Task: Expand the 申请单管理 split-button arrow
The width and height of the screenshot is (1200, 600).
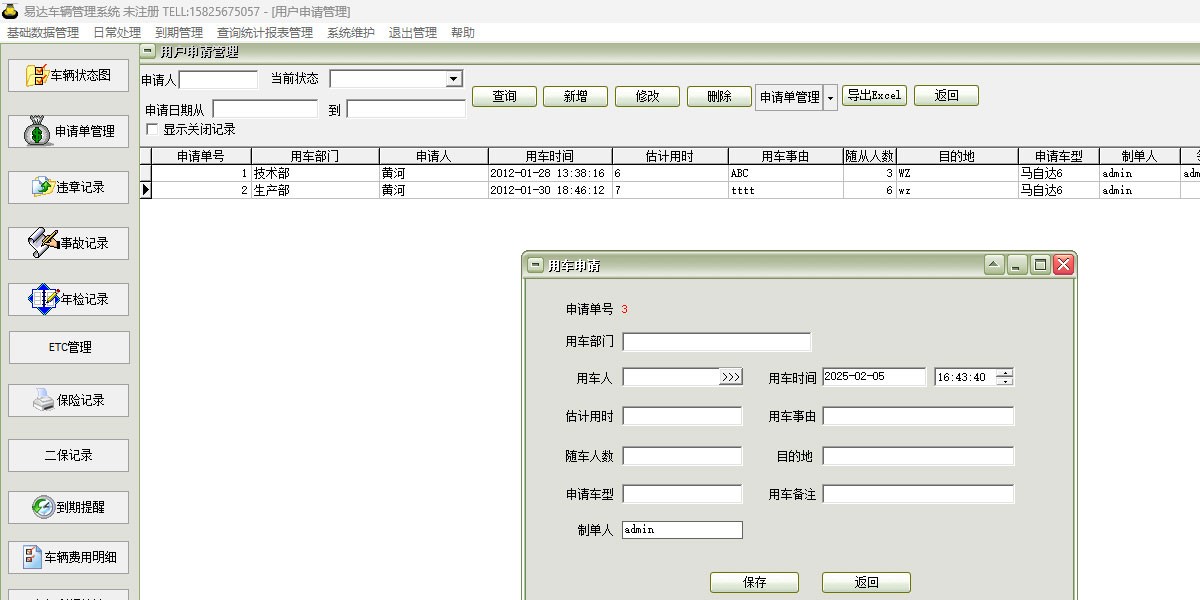Action: [x=830, y=97]
